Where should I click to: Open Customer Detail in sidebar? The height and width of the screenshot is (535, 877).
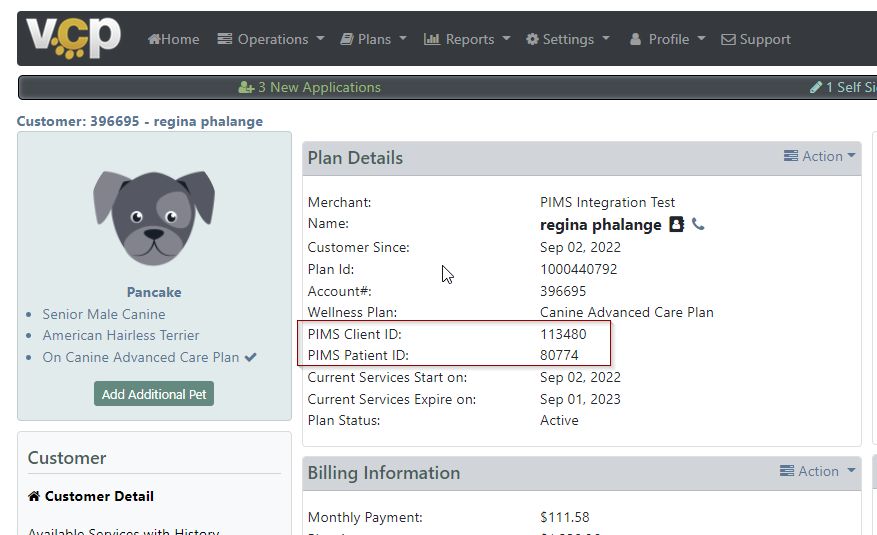pos(99,496)
